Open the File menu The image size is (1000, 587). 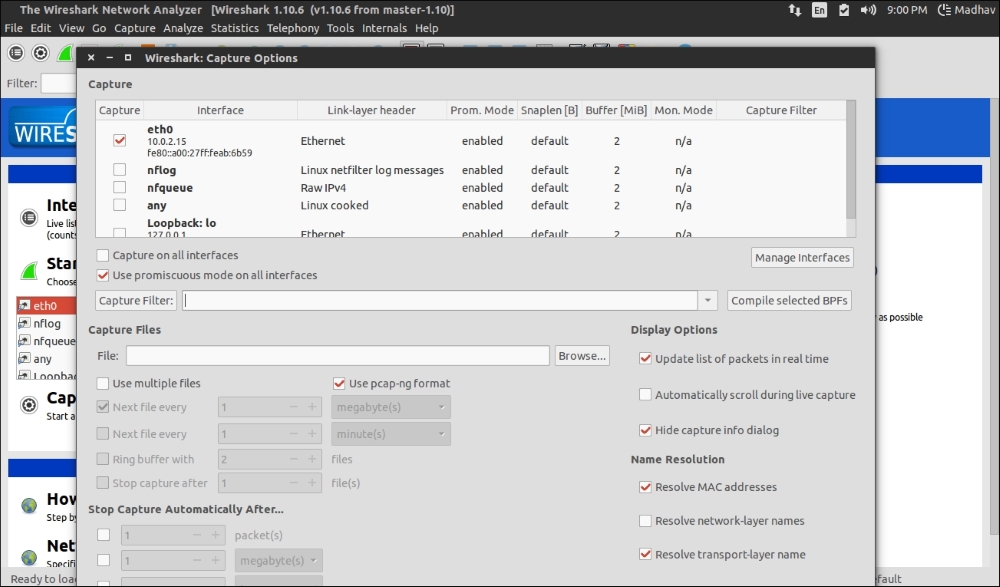13,28
